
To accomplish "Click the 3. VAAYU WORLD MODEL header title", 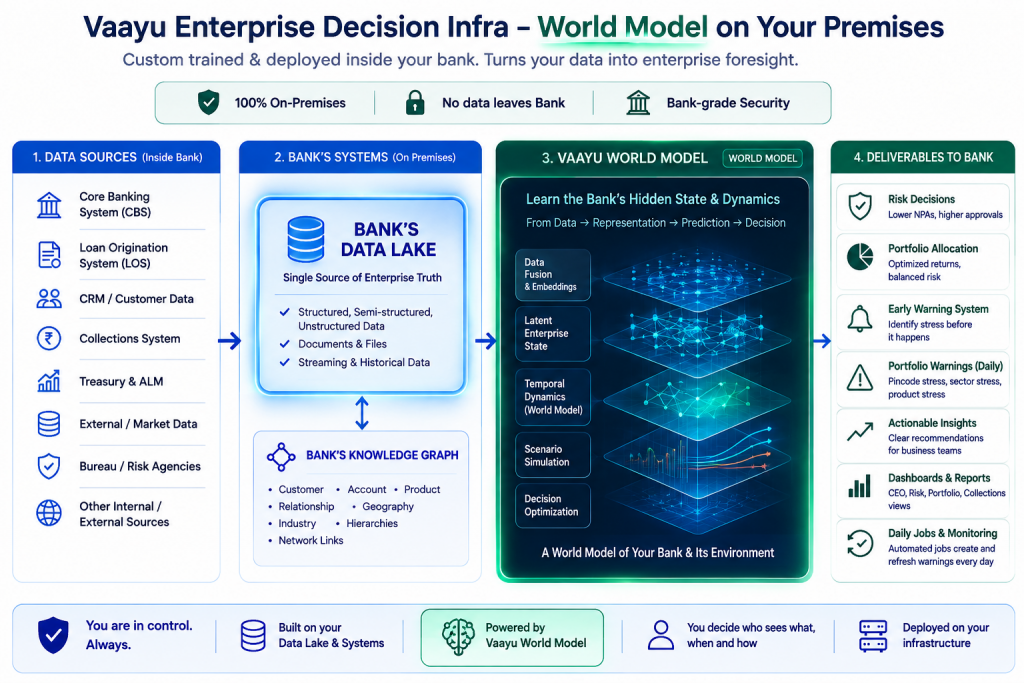I will [x=624, y=158].
